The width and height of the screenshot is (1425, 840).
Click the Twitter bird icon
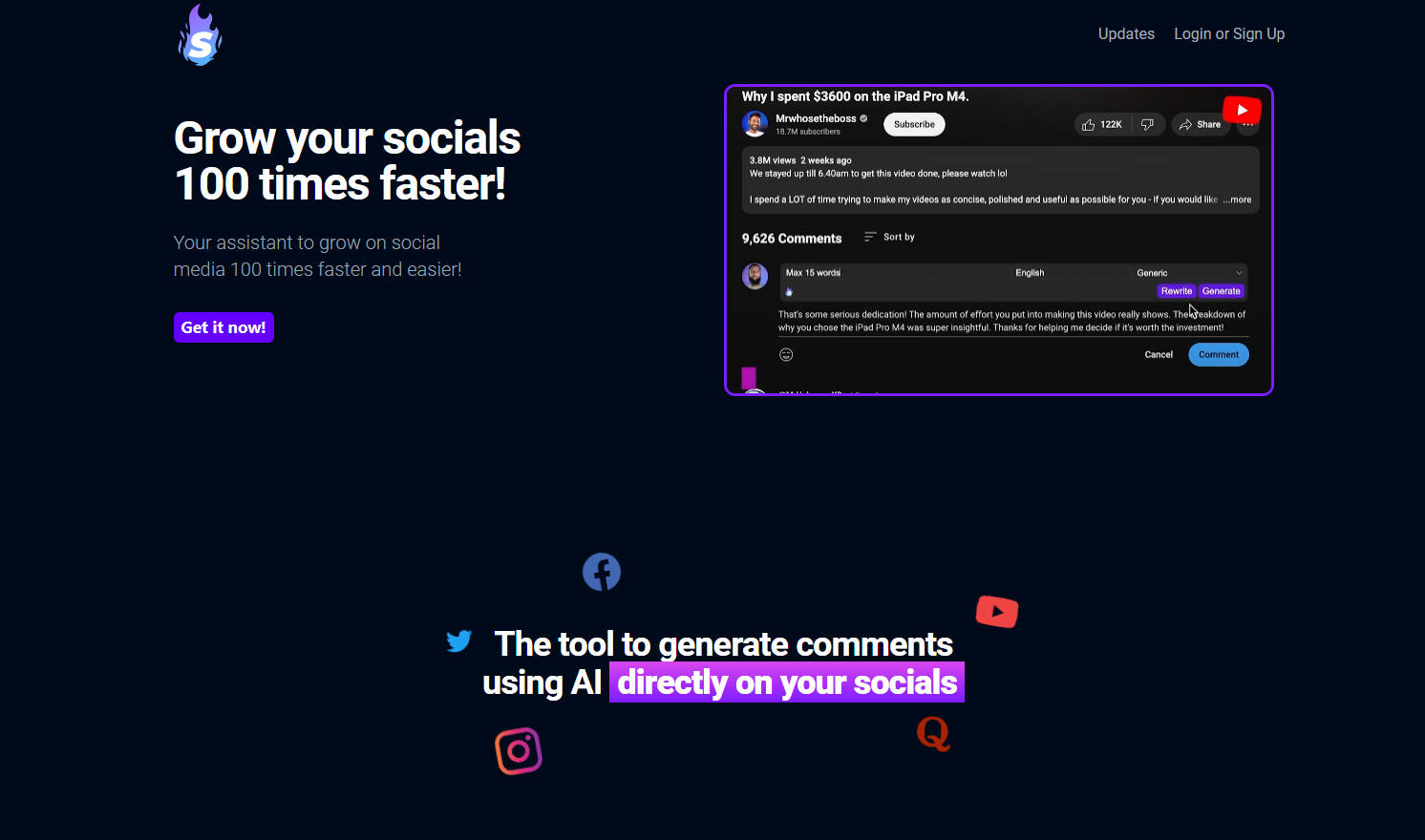pos(459,640)
